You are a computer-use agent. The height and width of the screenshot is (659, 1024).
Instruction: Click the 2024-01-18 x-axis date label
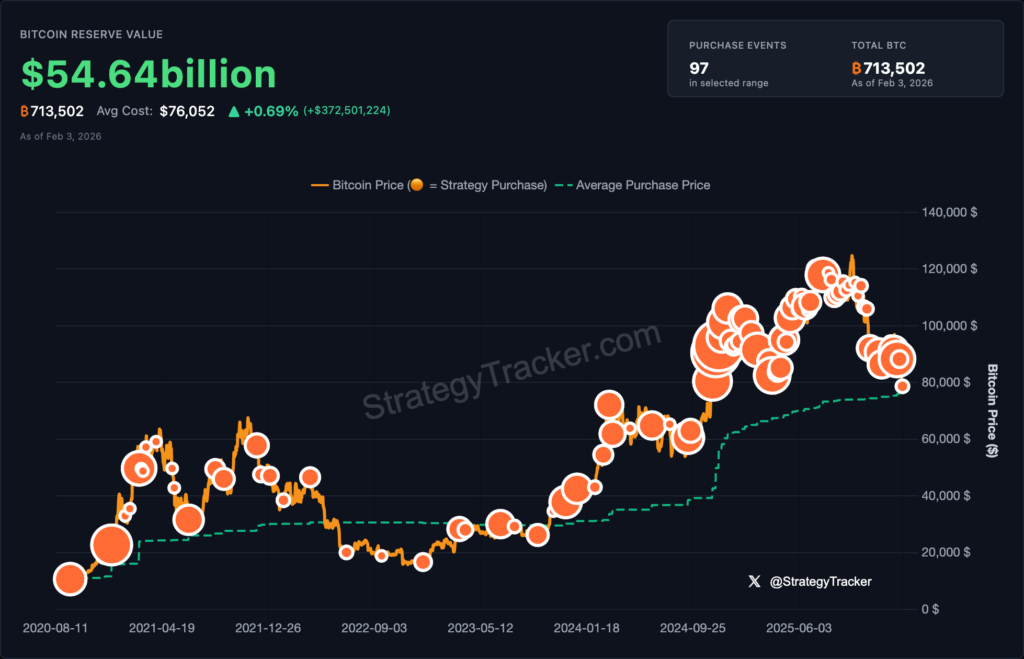(589, 628)
